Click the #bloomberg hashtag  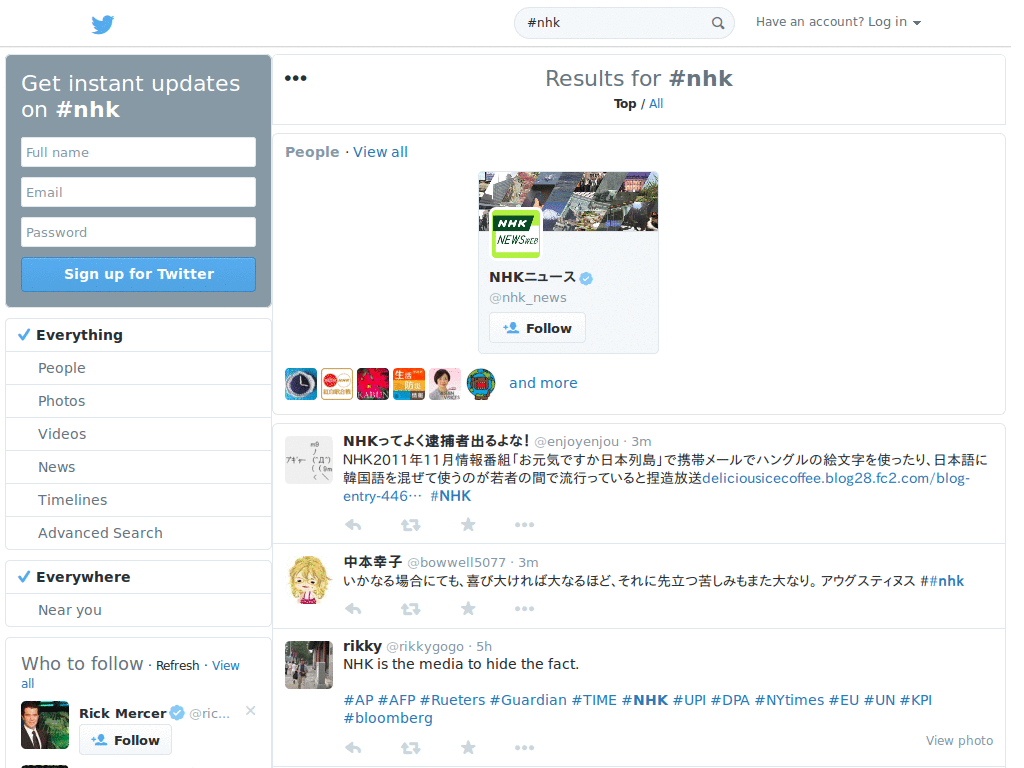point(388,718)
